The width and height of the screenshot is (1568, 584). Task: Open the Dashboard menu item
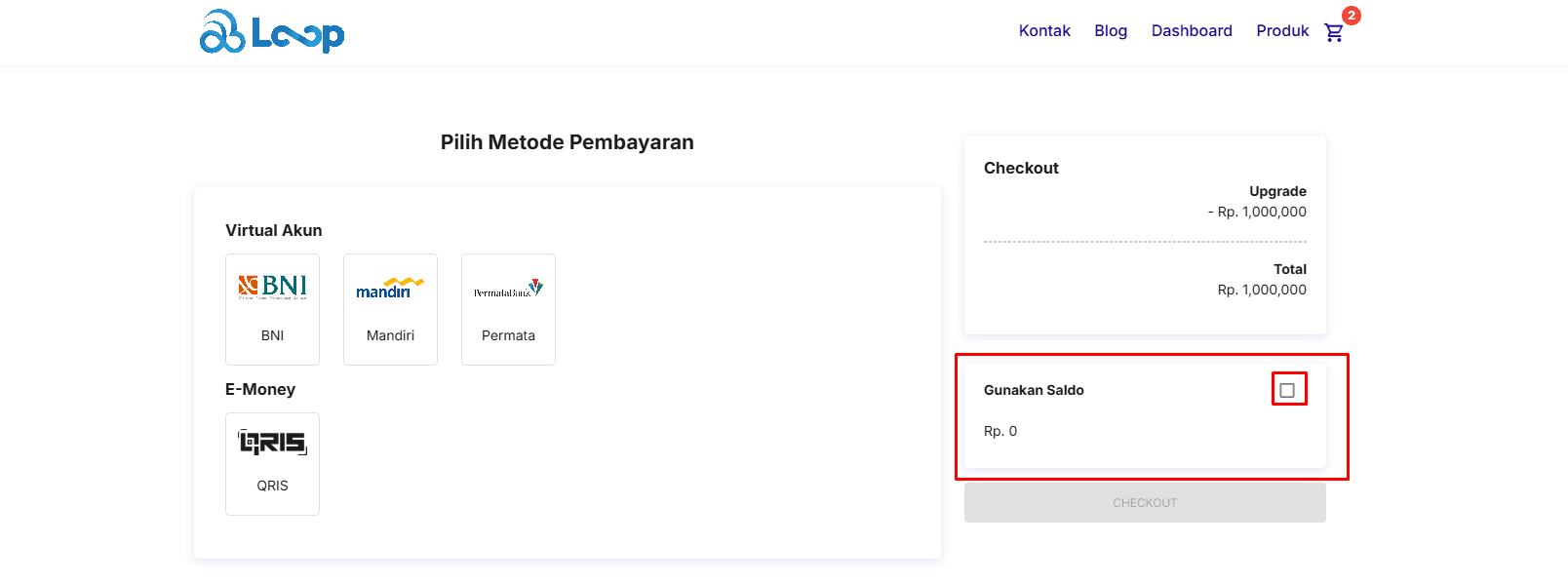1192,30
